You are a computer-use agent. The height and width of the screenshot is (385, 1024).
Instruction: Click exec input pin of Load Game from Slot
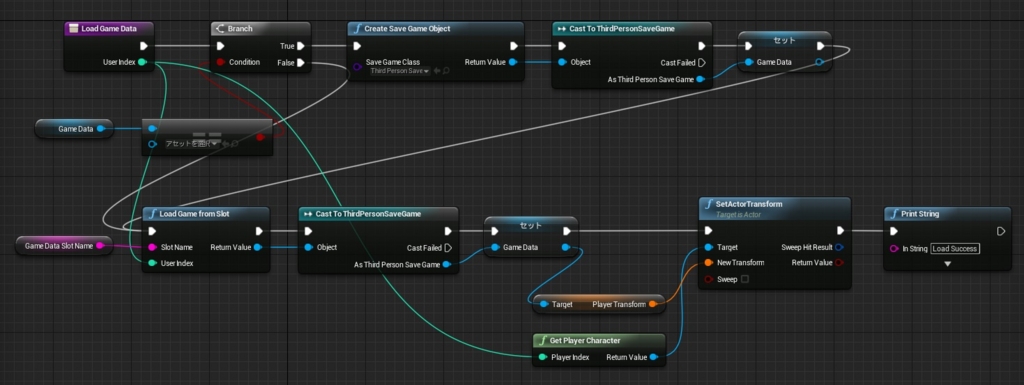click(152, 231)
